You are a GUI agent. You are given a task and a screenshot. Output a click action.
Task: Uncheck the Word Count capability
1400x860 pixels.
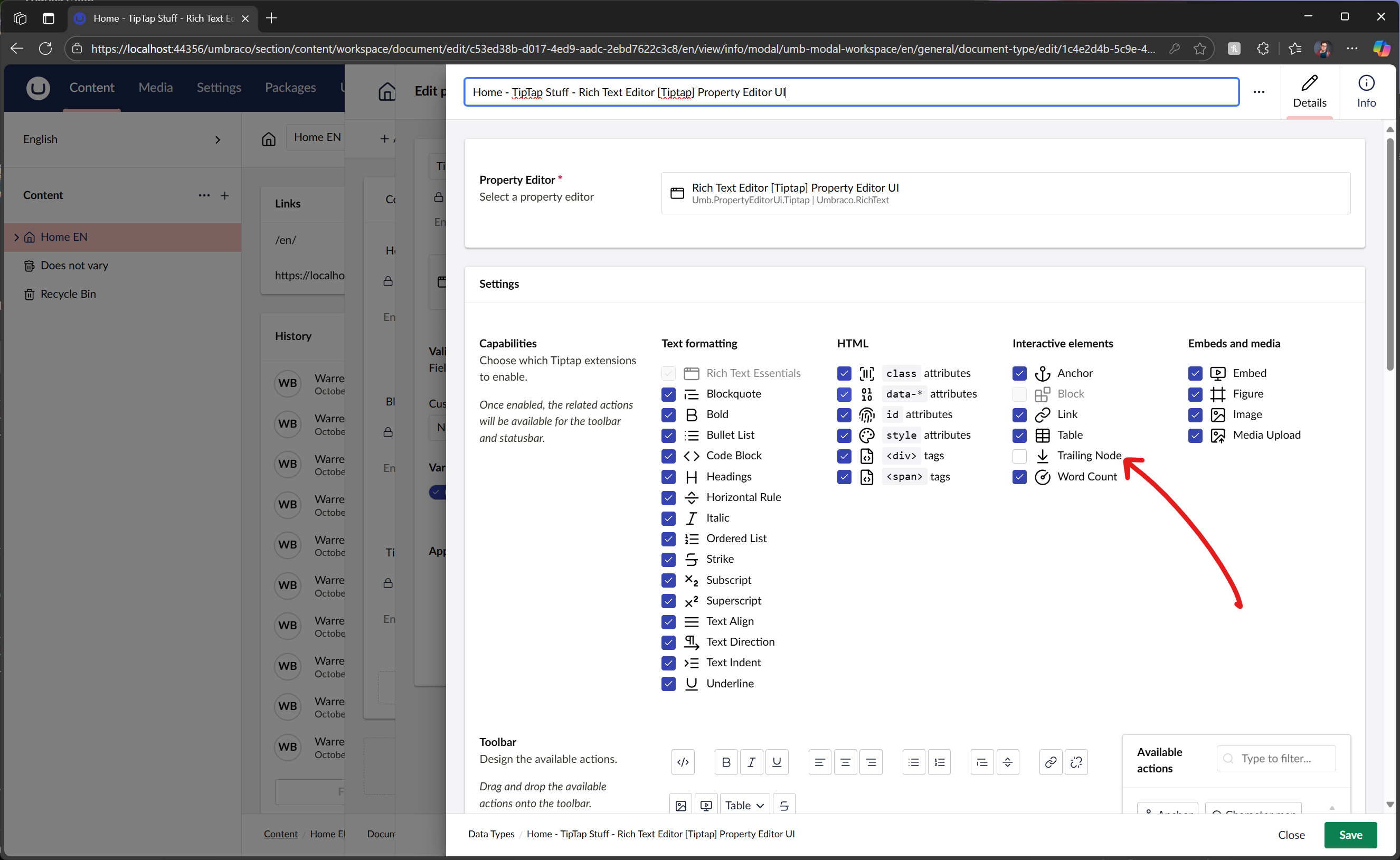(1019, 477)
